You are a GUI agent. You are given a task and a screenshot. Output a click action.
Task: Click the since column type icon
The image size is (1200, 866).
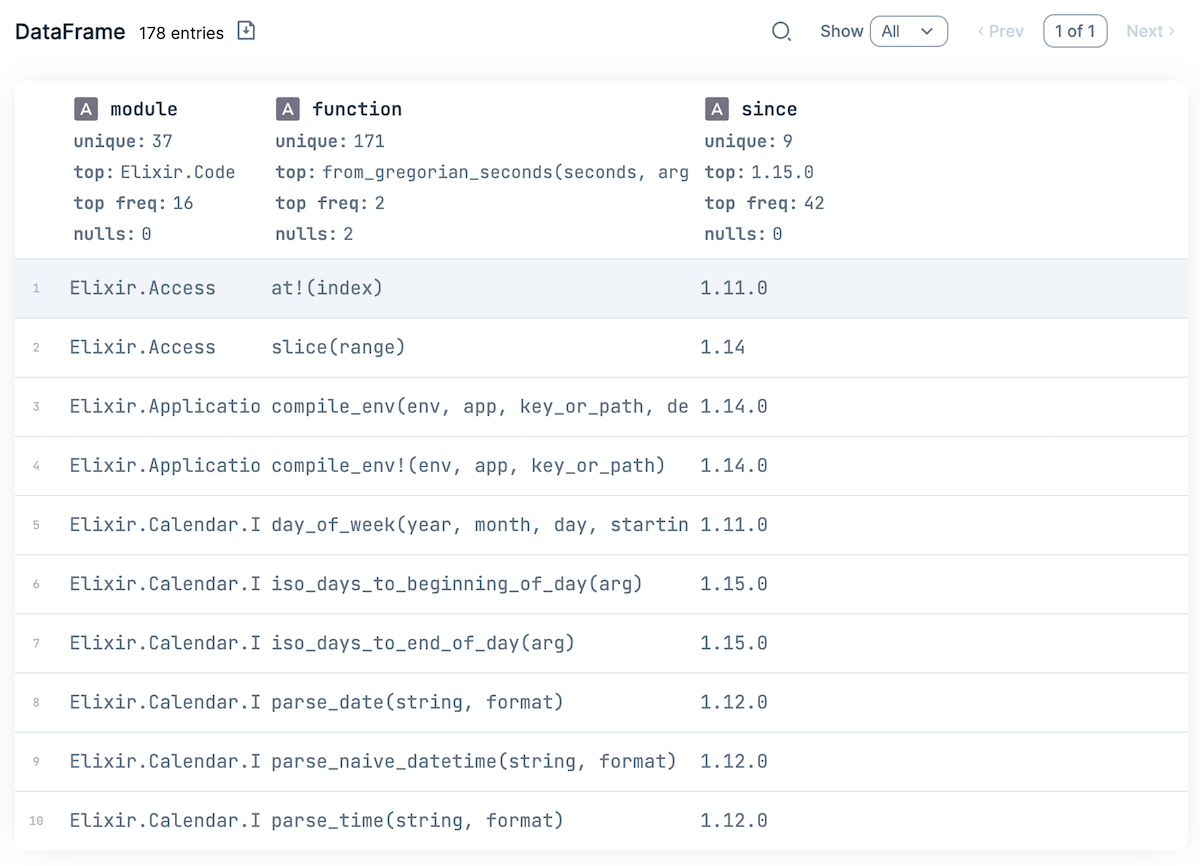point(716,109)
